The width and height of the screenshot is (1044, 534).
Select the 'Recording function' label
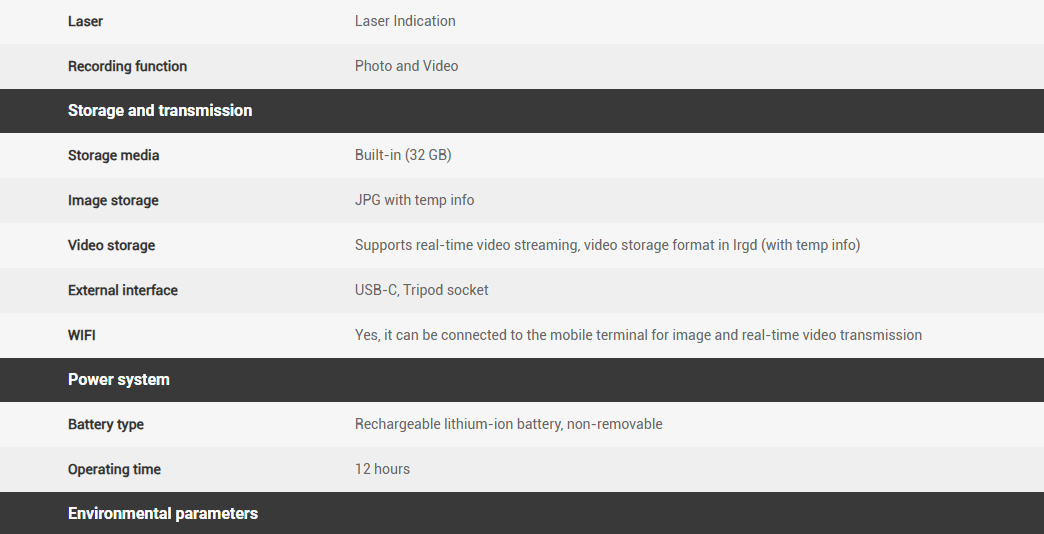coord(128,66)
